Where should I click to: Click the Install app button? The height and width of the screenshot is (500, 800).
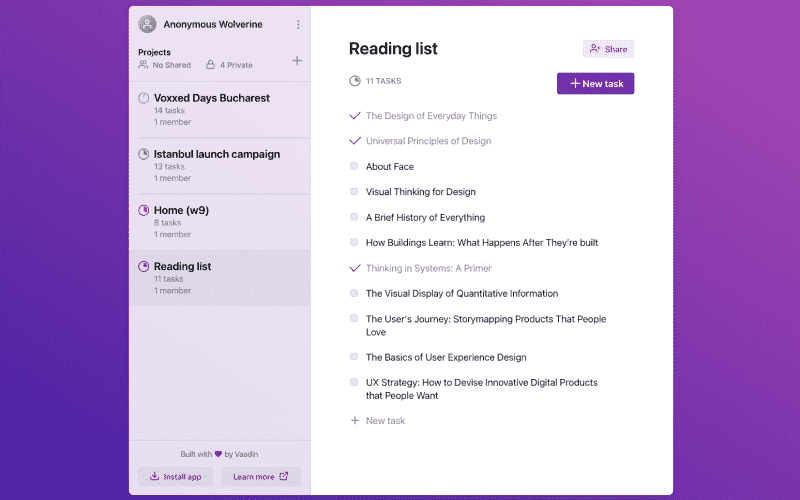click(x=175, y=477)
